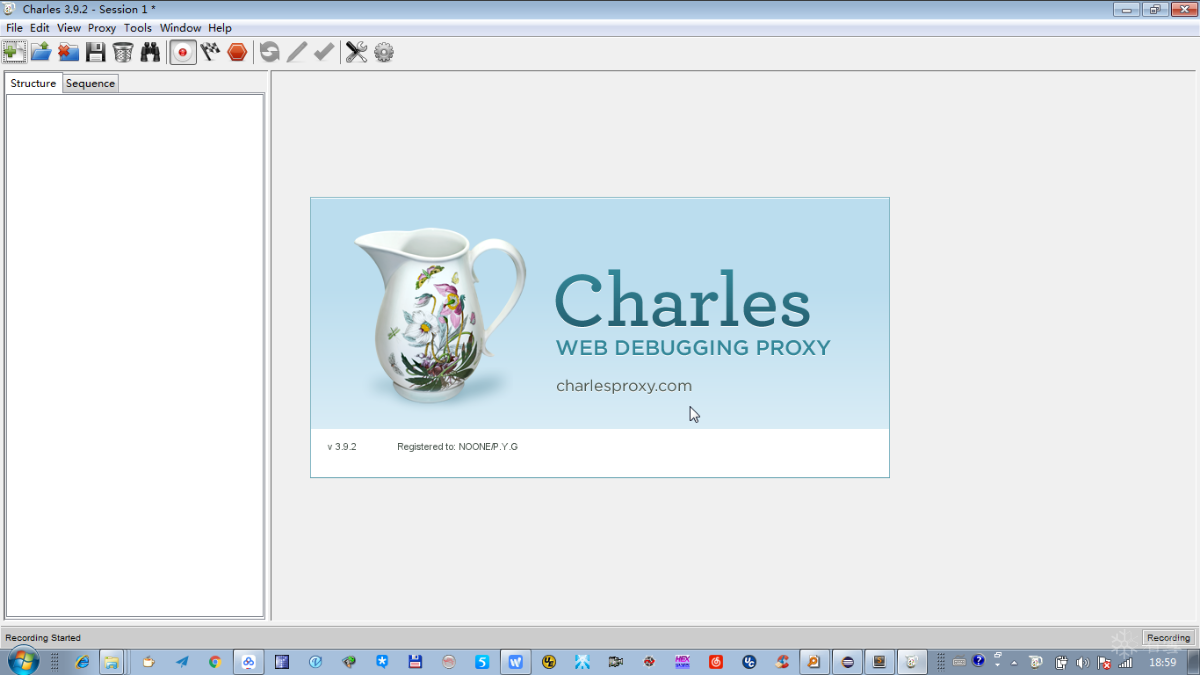Image resolution: width=1200 pixels, height=675 pixels.
Task: Launch Internet Explorer from the taskbar
Action: coord(82,661)
